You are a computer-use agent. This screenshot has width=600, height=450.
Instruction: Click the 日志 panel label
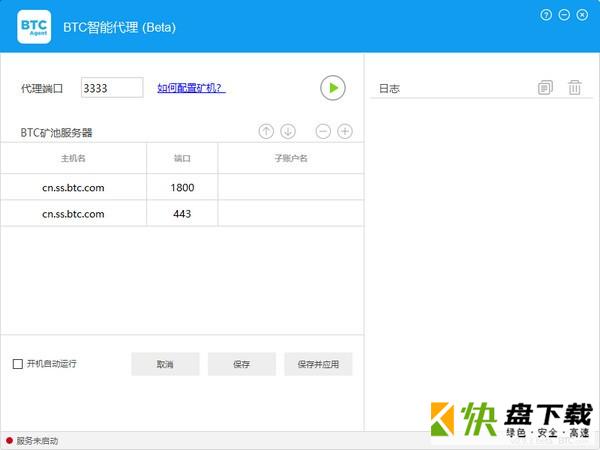389,88
